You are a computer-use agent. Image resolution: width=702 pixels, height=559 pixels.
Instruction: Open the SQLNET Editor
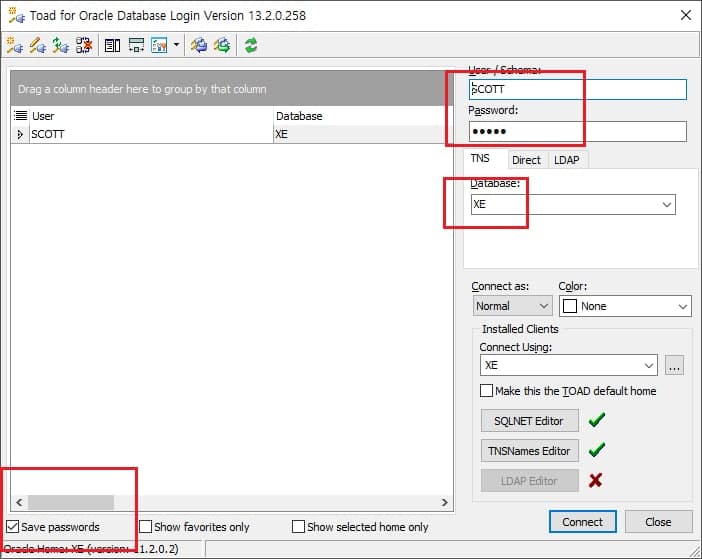click(529, 421)
